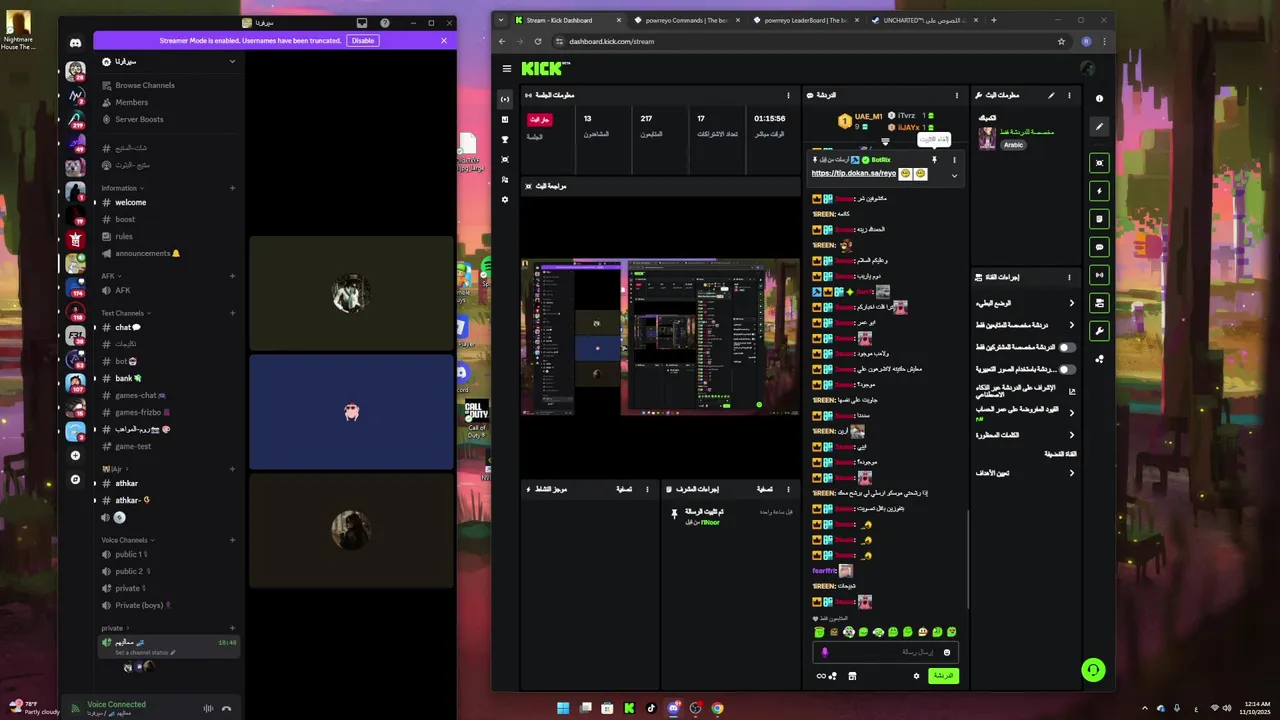Switch to powrreyo Commands browser tab
The image size is (1280, 720).
tap(686, 20)
